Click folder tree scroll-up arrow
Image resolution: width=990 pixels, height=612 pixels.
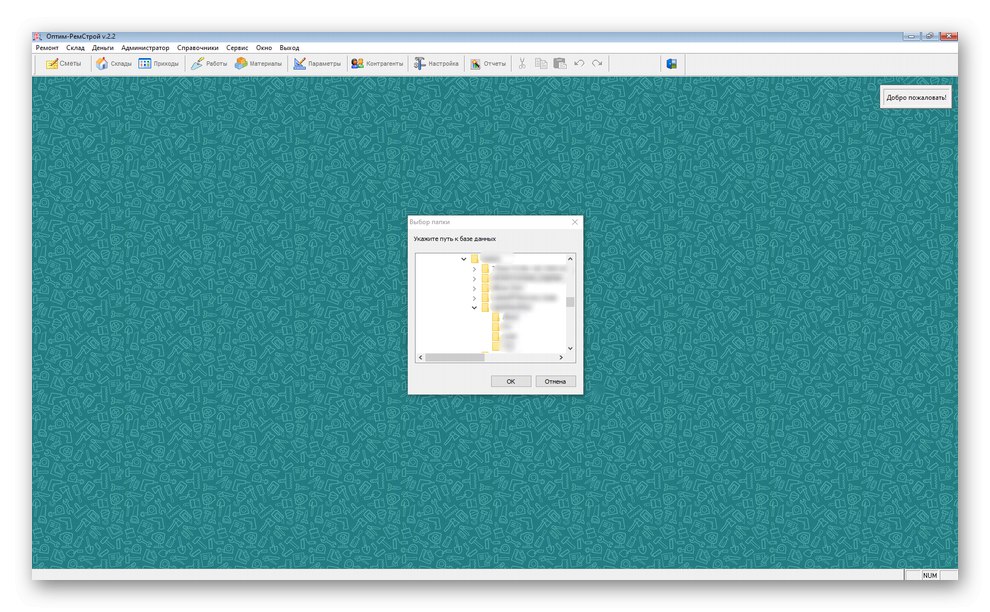(x=570, y=259)
